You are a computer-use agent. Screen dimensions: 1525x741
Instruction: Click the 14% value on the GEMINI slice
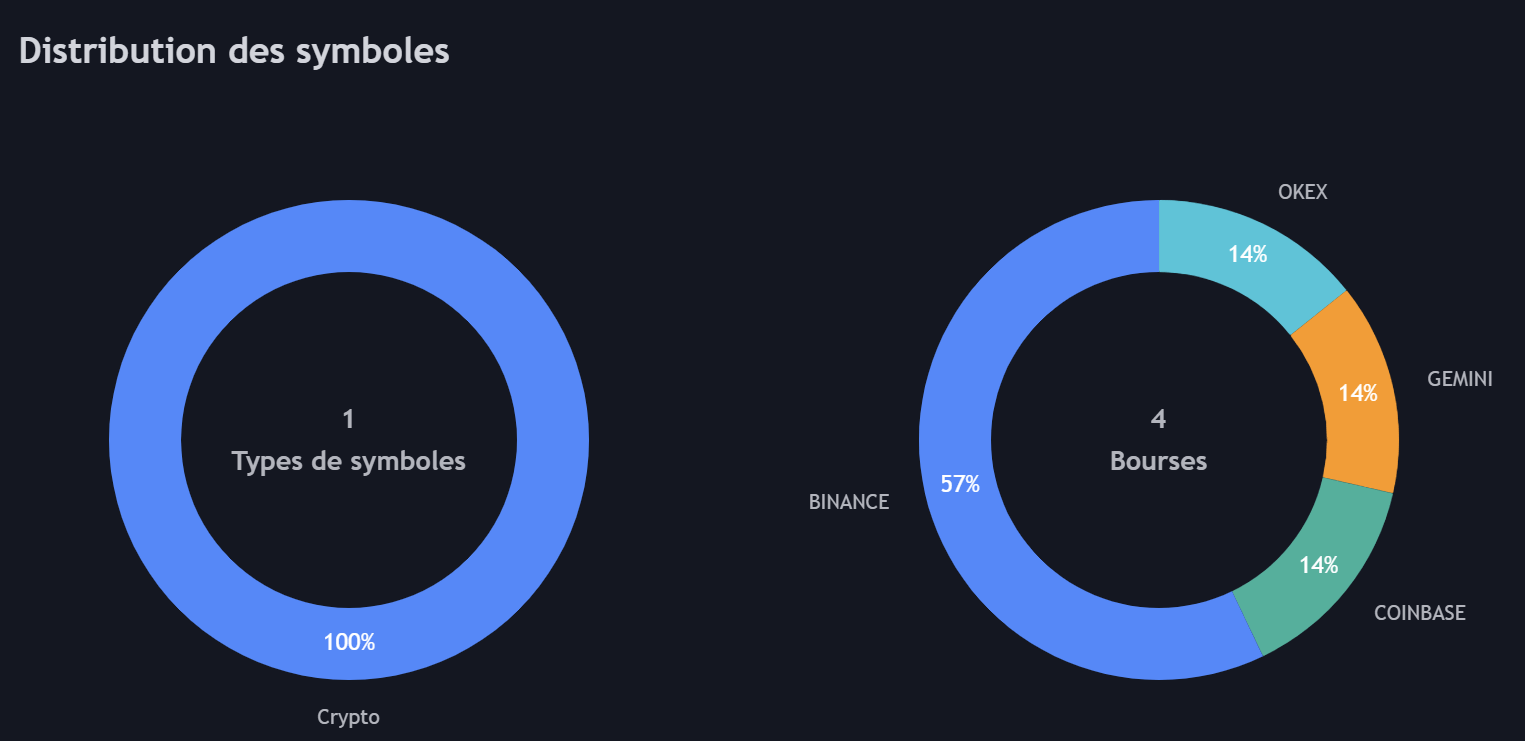[x=1358, y=393]
